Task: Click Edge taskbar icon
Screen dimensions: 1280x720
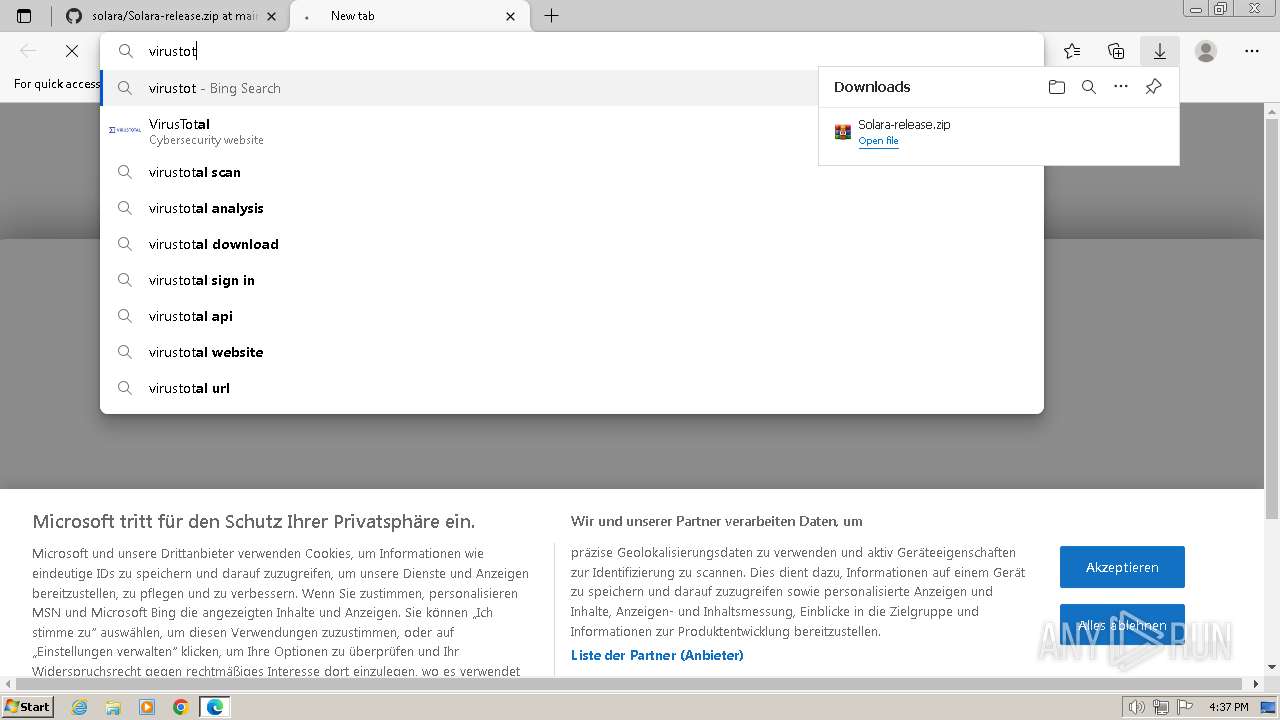Action: [215, 707]
